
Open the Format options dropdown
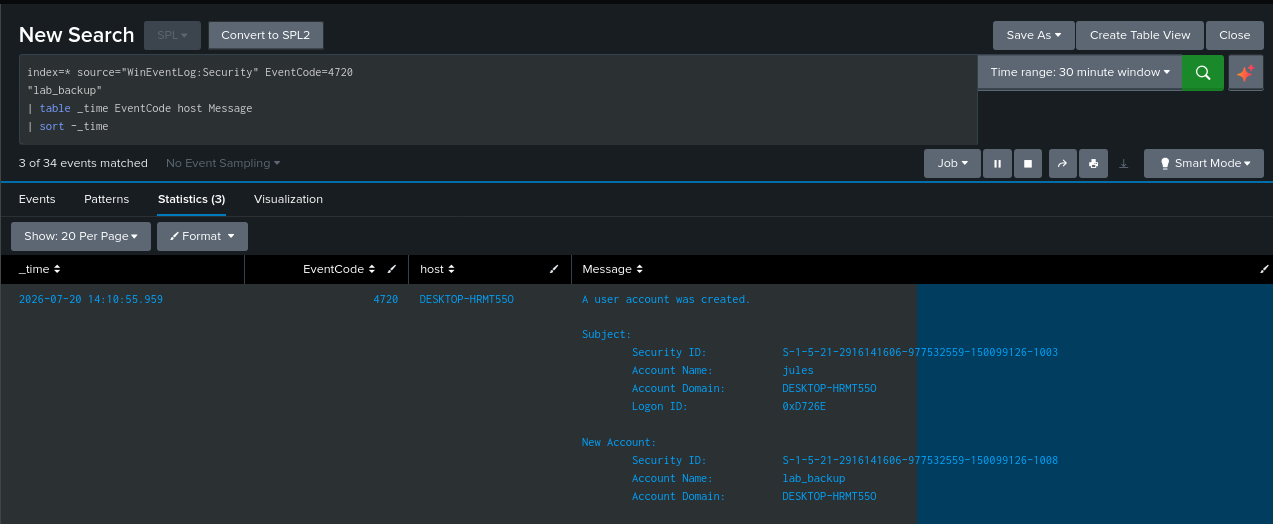point(202,236)
